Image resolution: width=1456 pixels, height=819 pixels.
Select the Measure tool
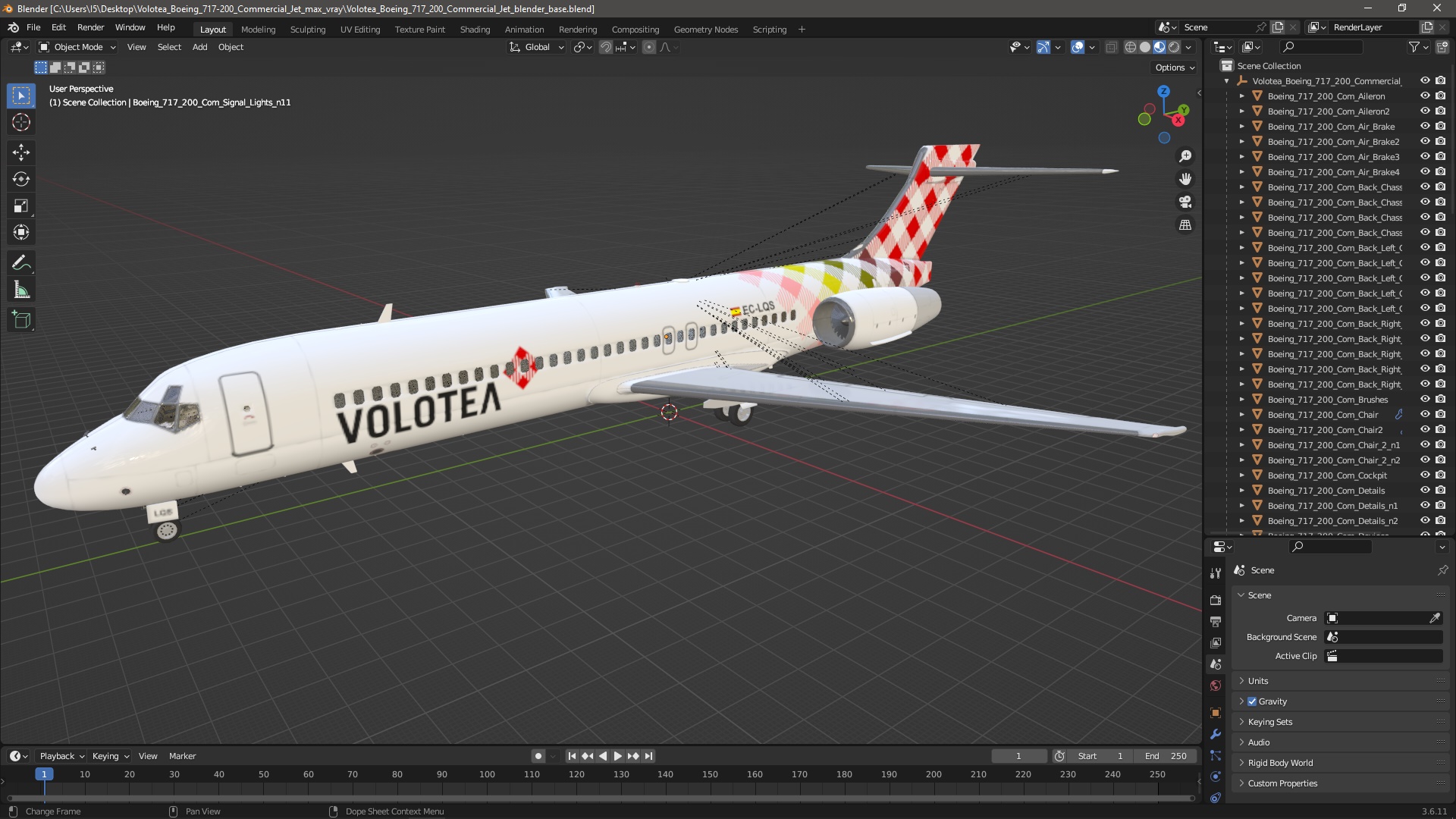pos(21,290)
